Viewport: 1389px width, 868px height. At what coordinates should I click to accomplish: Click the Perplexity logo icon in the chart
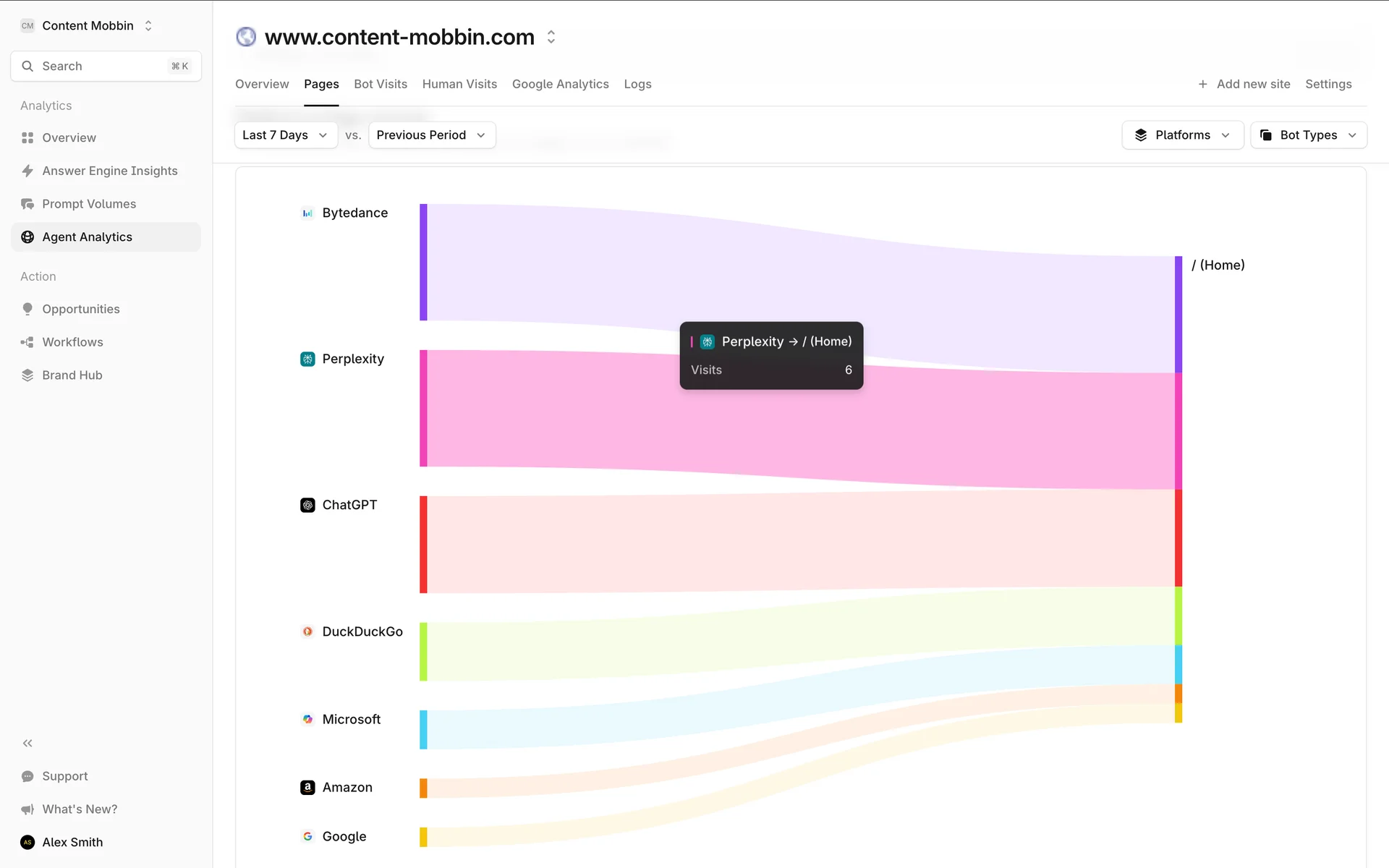point(307,359)
